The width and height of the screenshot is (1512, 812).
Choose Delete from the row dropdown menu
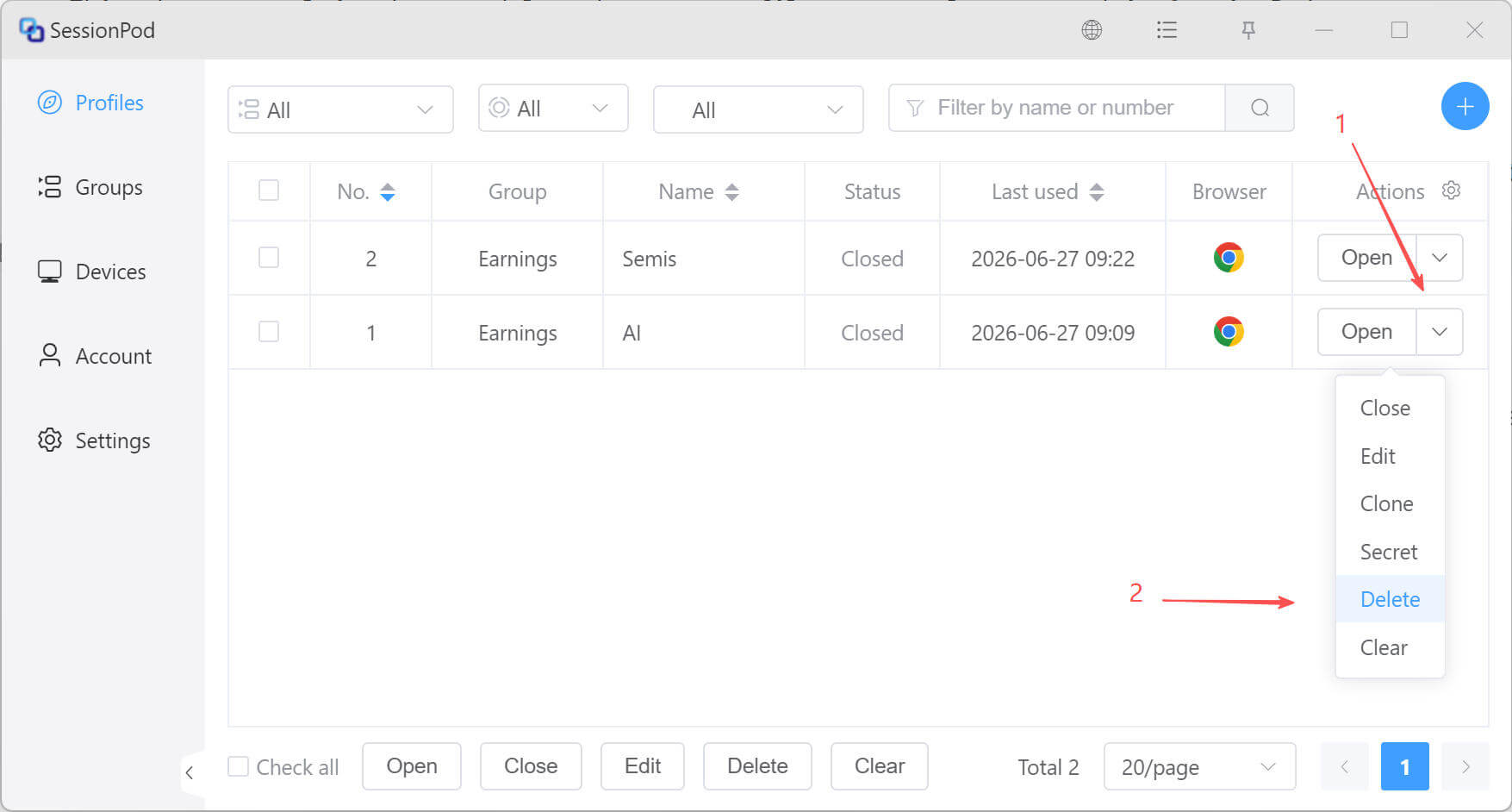pos(1390,599)
